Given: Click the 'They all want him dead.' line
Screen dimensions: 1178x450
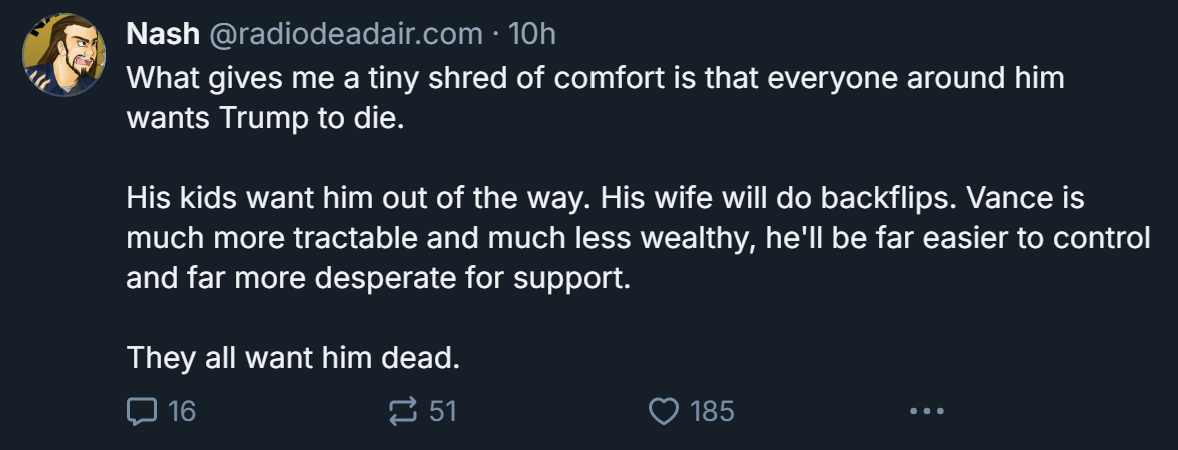Looking at the screenshot, I should tap(293, 358).
